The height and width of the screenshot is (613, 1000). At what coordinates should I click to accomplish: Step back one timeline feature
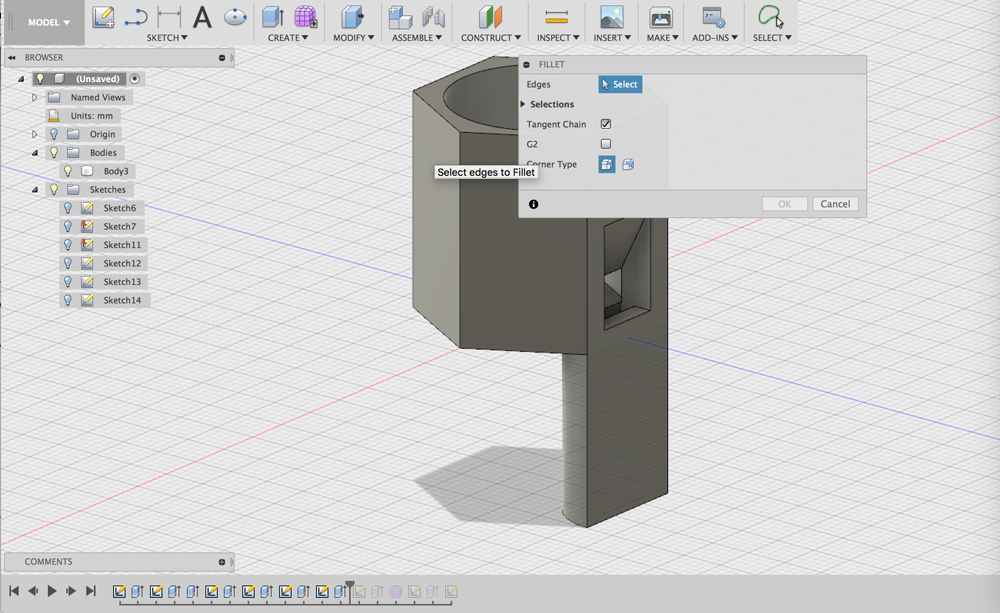coord(33,591)
